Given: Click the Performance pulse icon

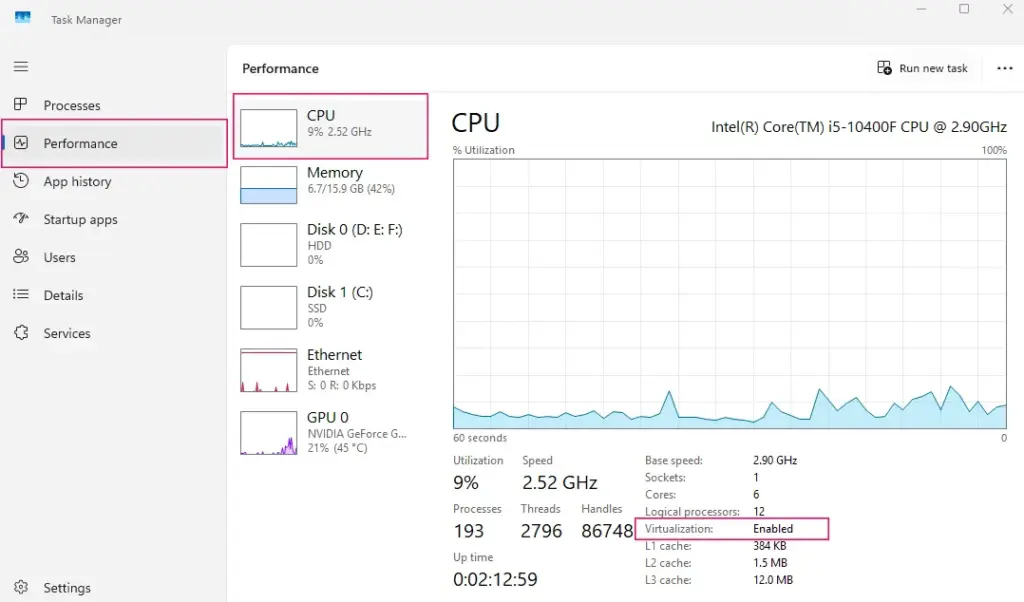Looking at the screenshot, I should [21, 143].
